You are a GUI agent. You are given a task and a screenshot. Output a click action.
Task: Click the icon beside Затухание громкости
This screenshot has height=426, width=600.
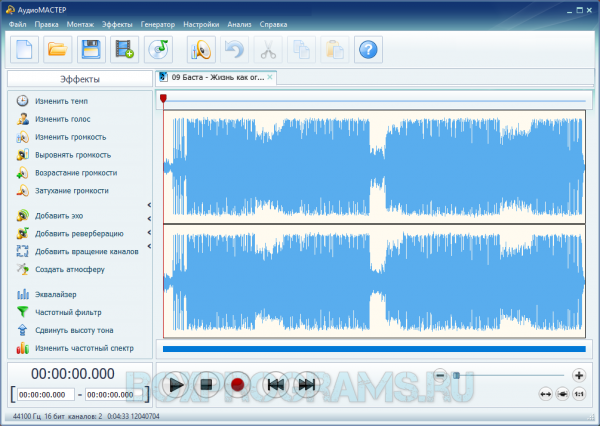pyautogui.click(x=23, y=191)
